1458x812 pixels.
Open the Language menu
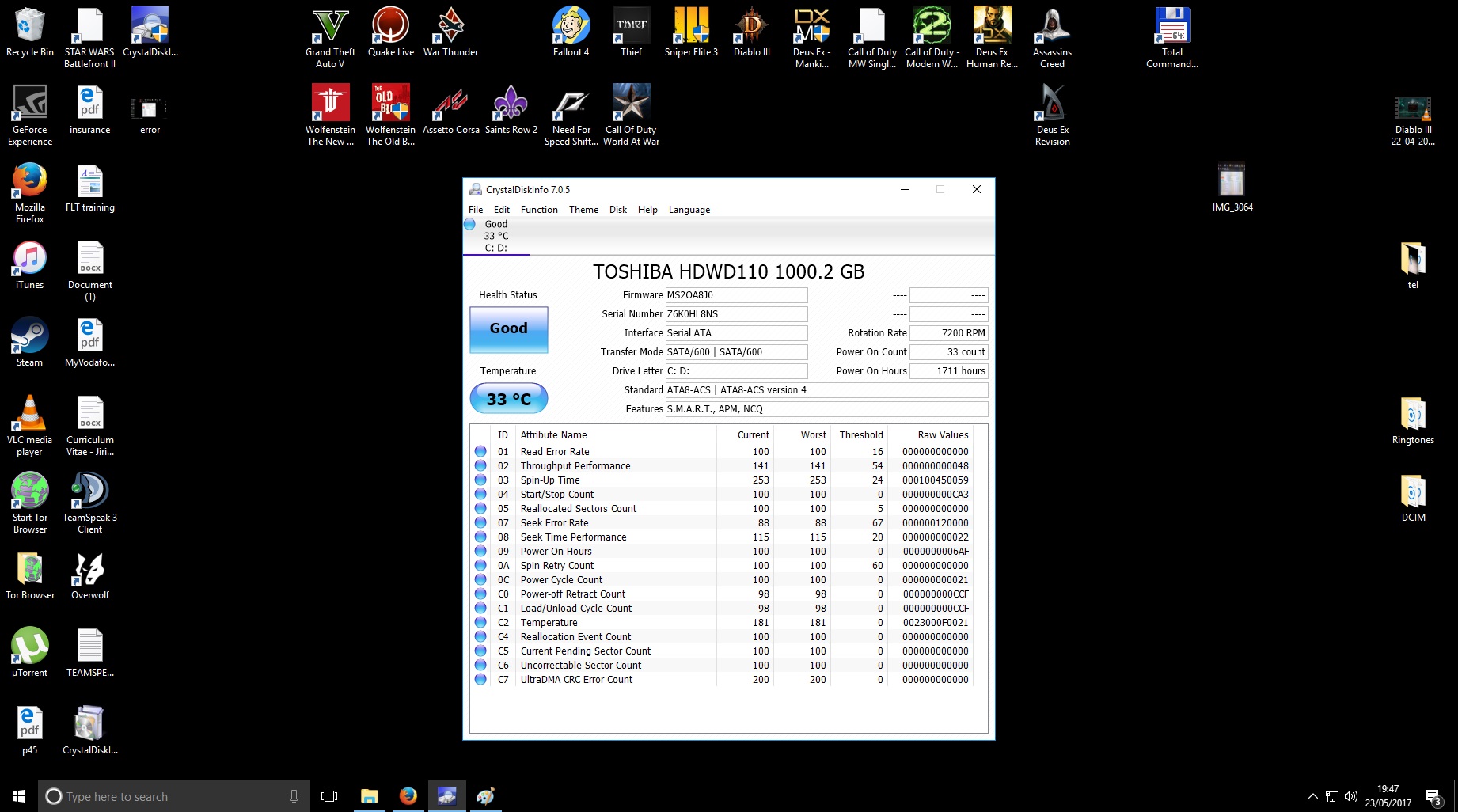pyautogui.click(x=689, y=210)
